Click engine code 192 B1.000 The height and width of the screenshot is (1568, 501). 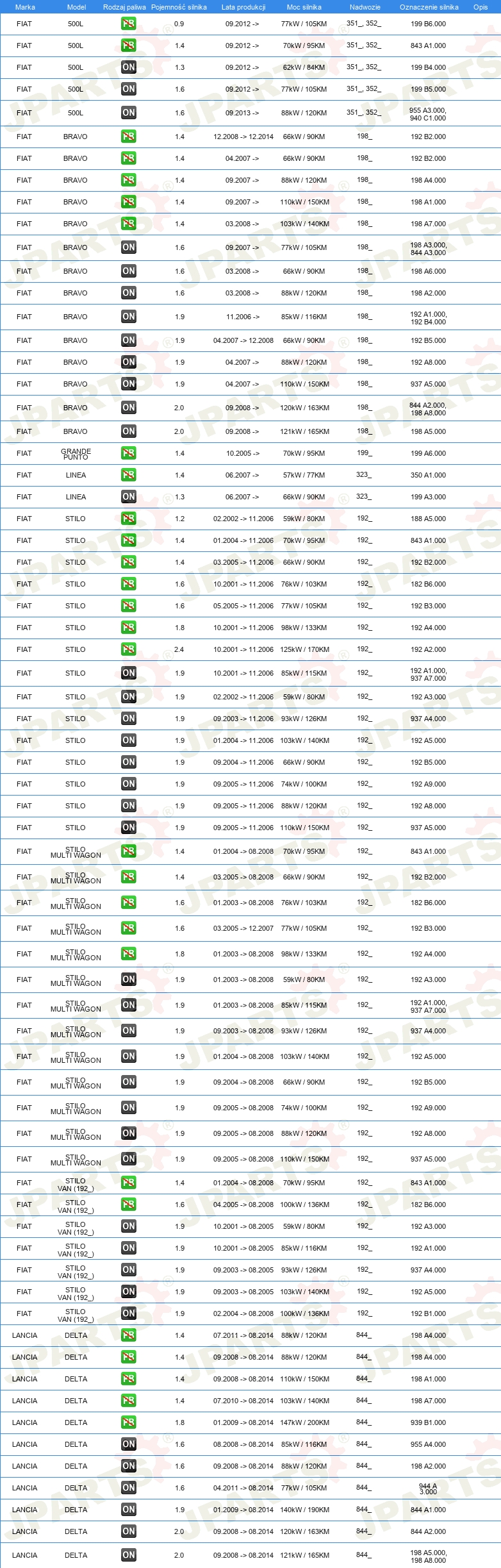tap(429, 1314)
